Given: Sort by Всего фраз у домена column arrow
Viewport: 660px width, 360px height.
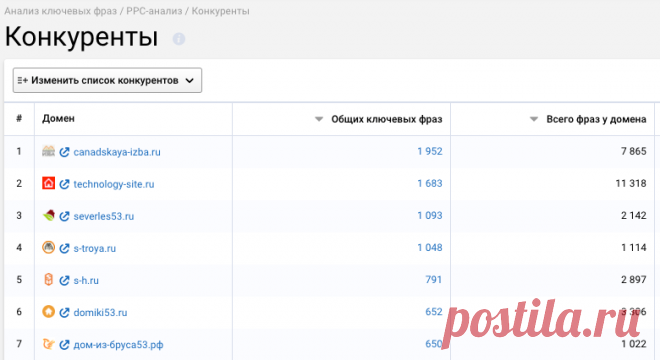Looking at the screenshot, I should pos(534,120).
